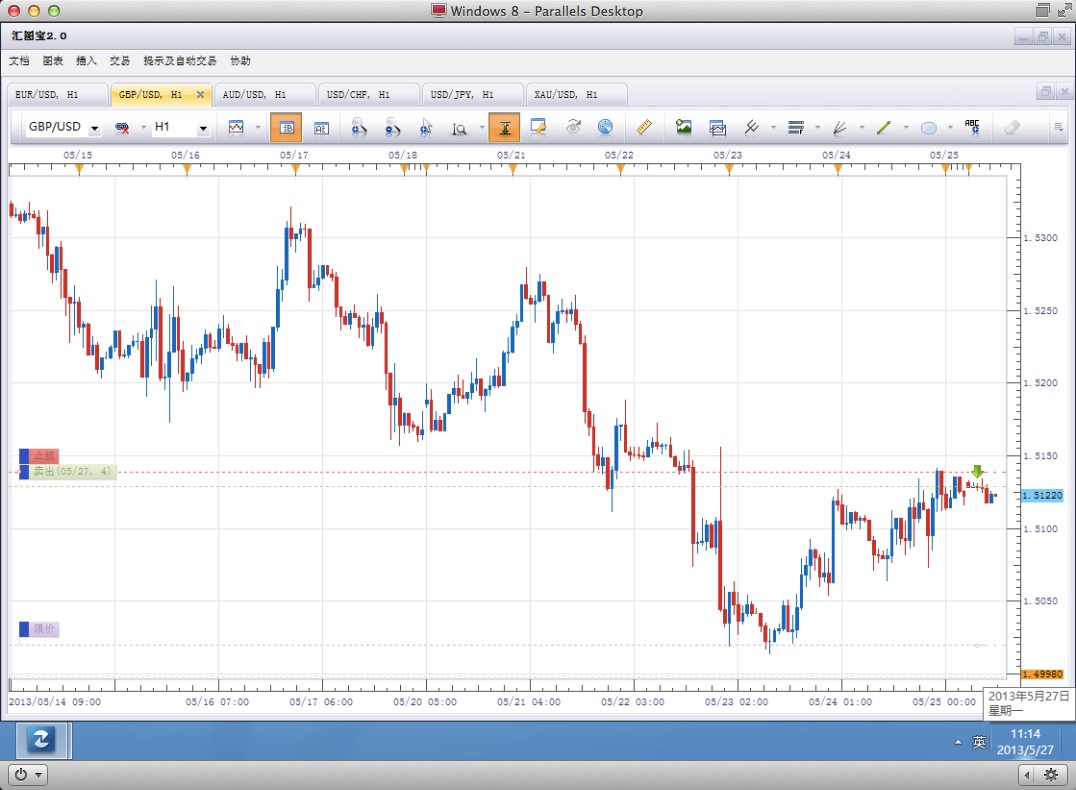This screenshot has width=1076, height=790.
Task: Click the 英 input language indicator
Action: point(979,742)
